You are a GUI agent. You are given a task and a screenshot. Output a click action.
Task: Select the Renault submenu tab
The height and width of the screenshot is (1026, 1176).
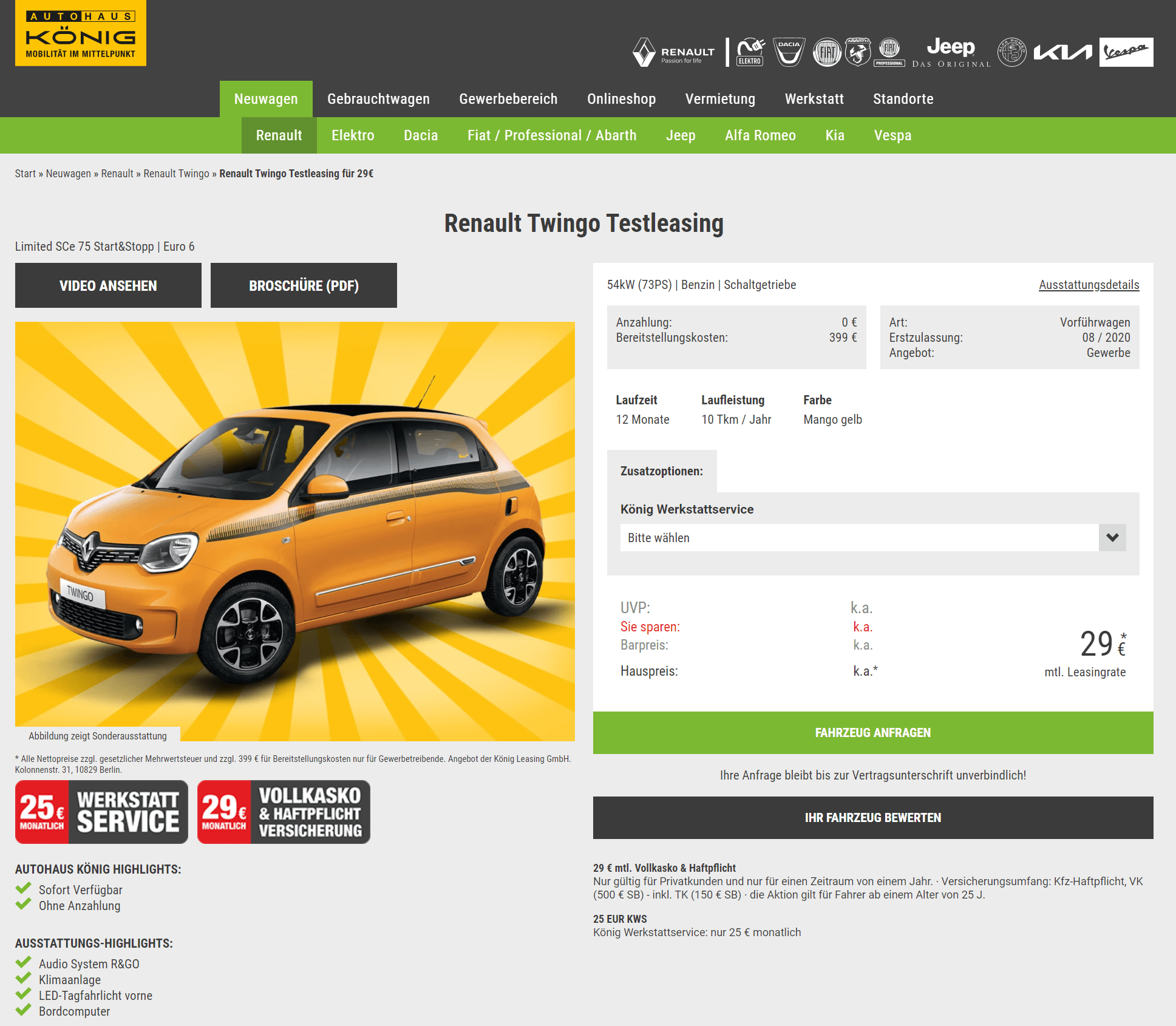tap(279, 135)
